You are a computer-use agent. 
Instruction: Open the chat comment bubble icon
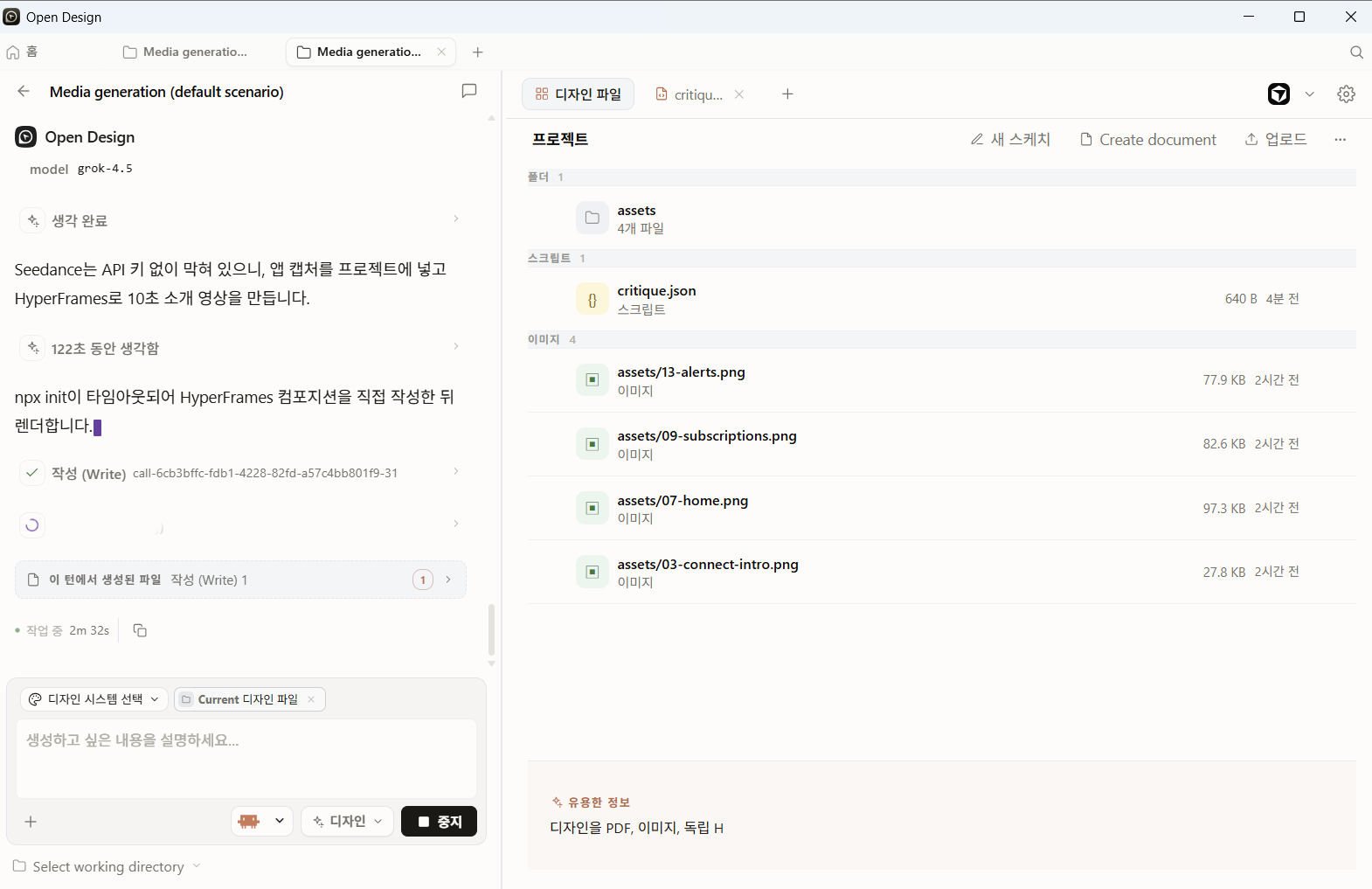pos(469,91)
